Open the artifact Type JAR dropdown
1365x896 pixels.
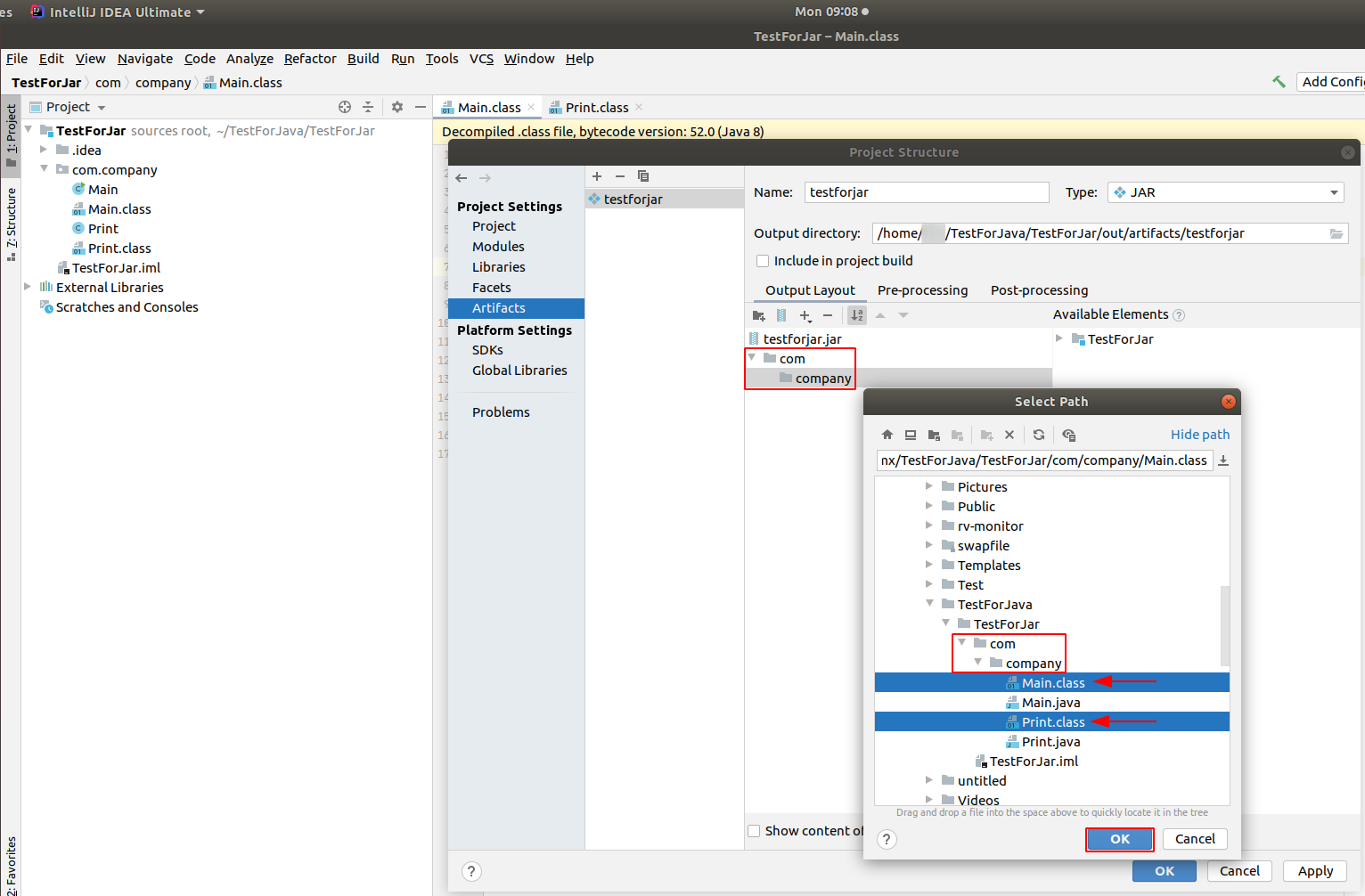click(x=1225, y=192)
